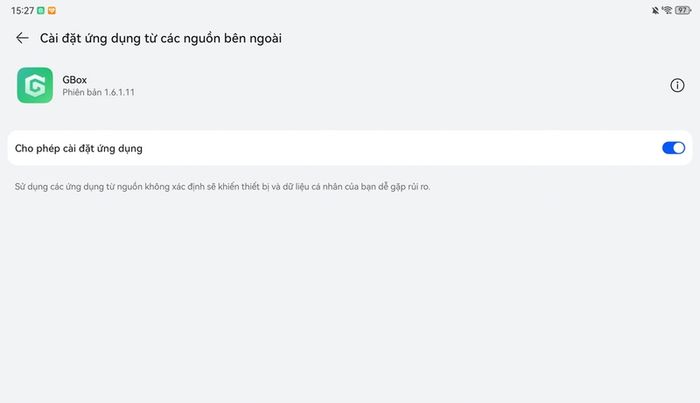
Task: Tap the battery indicator showing 97
Action: (683, 10)
